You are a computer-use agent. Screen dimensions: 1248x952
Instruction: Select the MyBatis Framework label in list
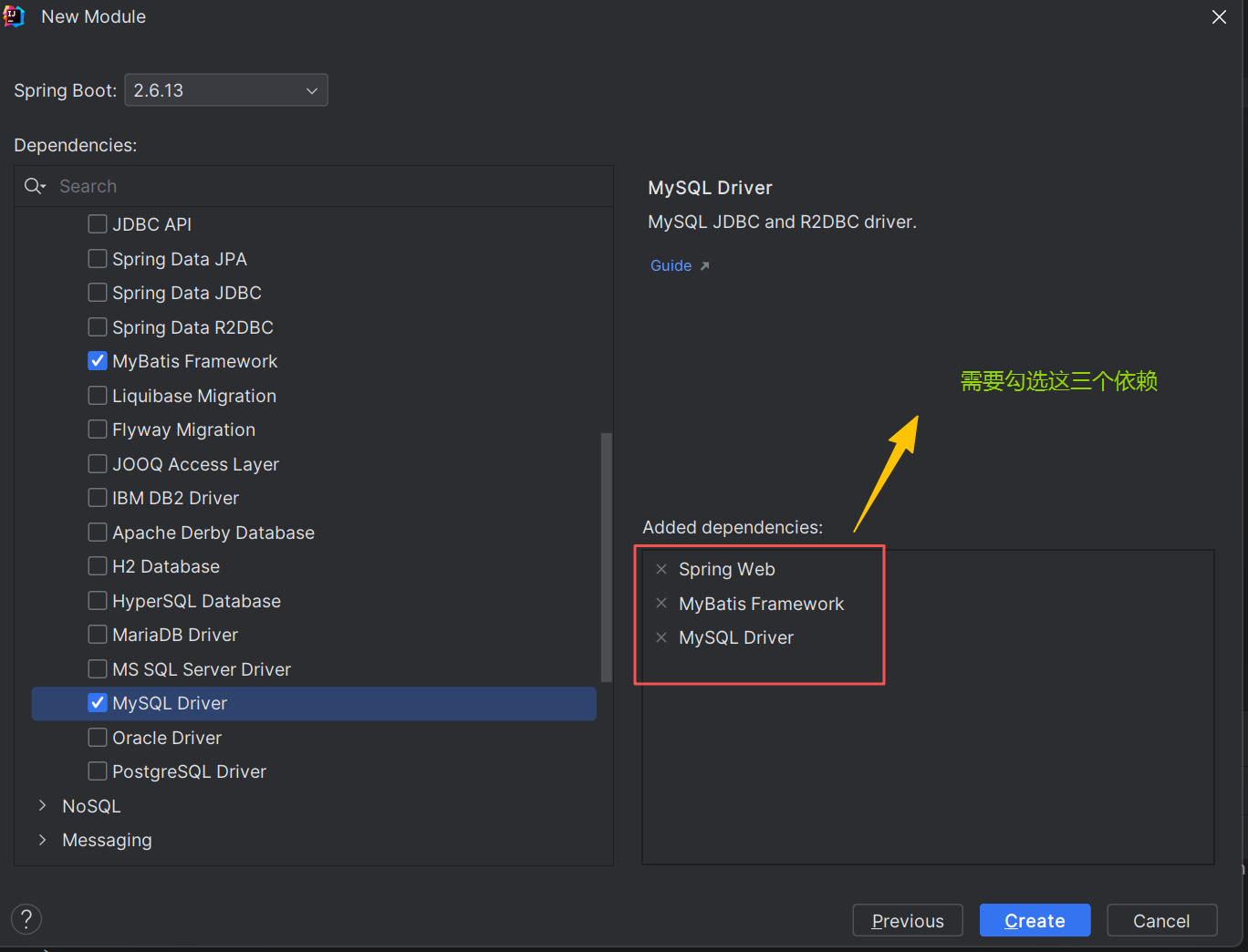pos(195,361)
